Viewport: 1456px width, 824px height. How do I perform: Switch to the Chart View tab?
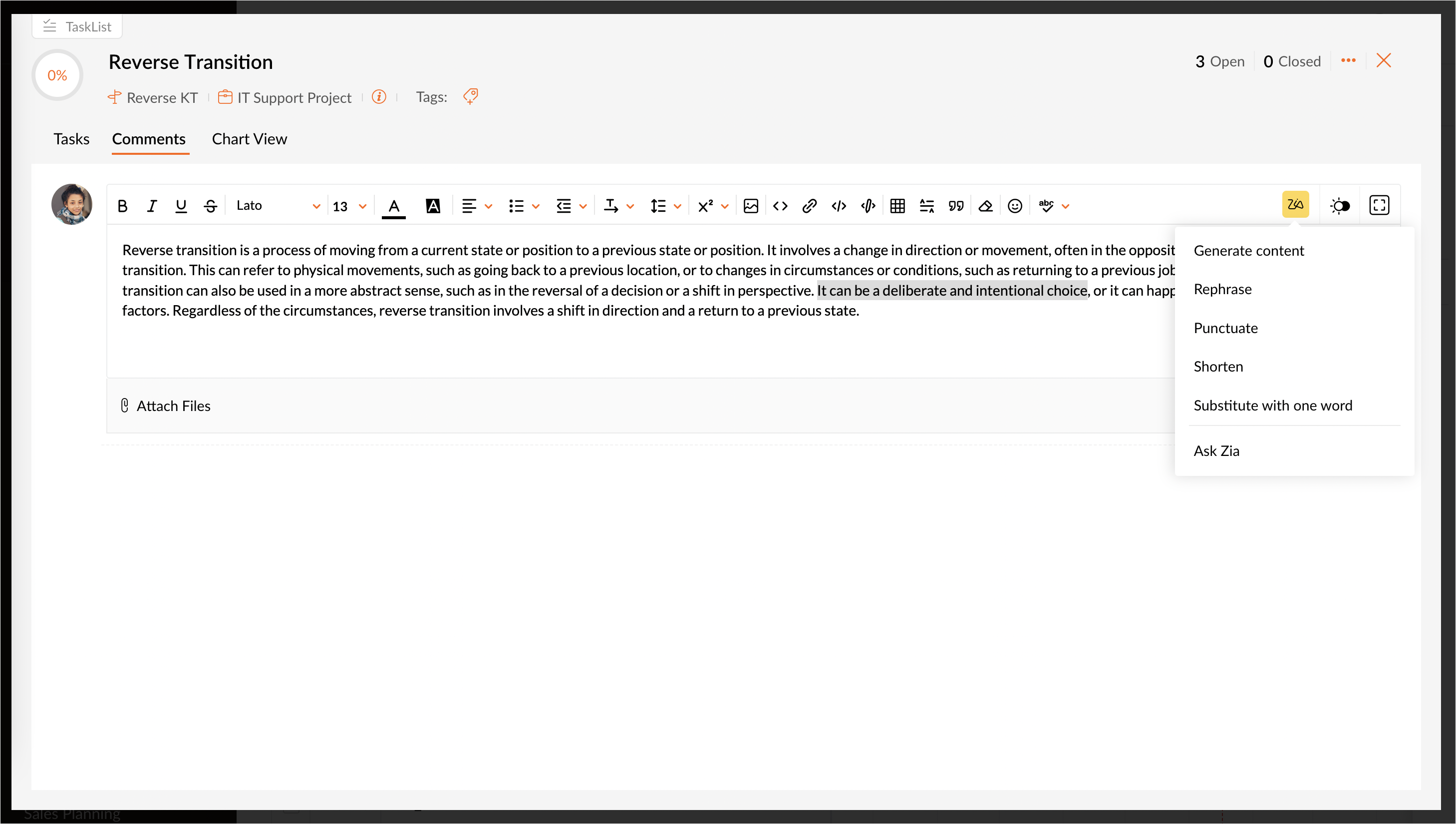249,139
